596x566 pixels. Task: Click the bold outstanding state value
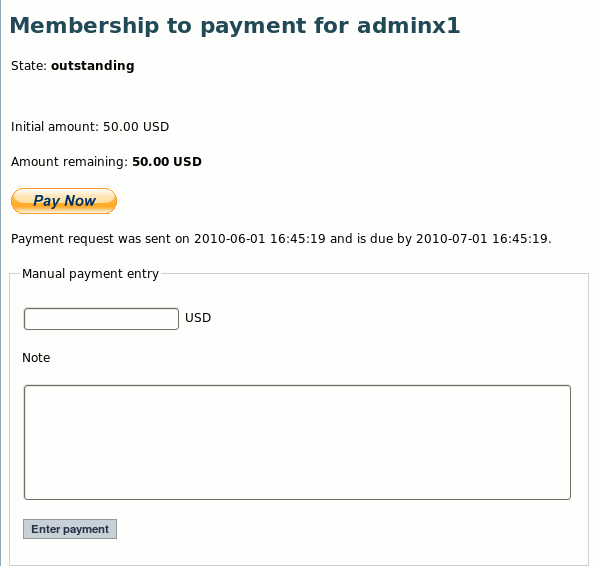(x=93, y=66)
